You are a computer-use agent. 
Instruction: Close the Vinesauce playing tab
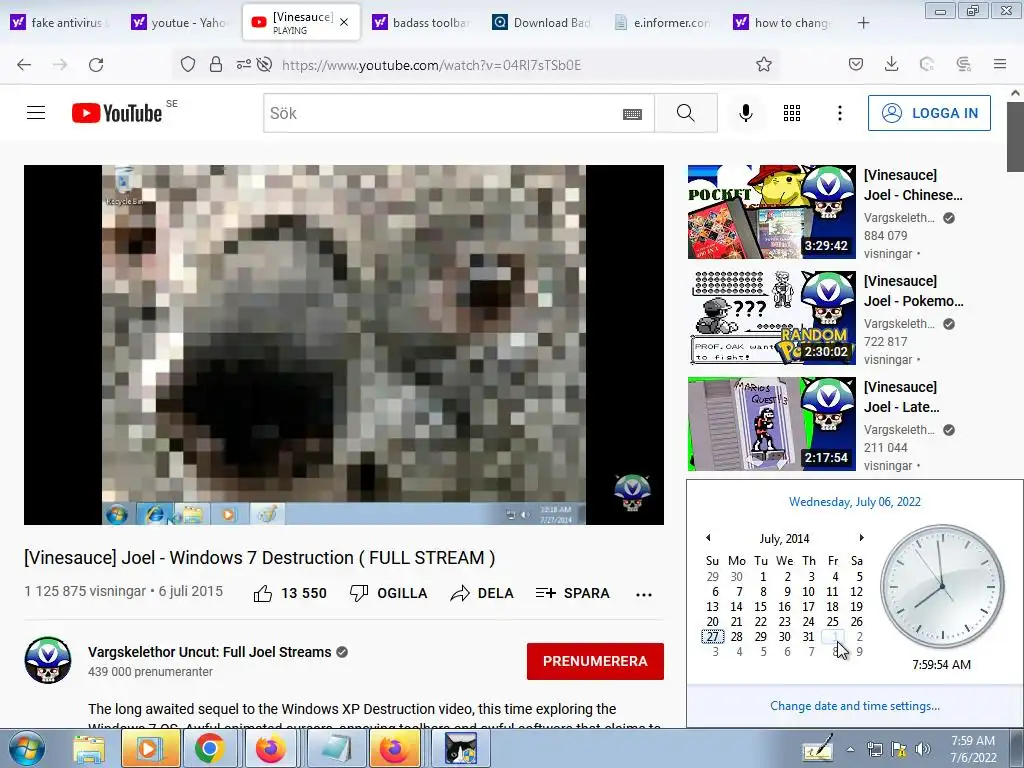[344, 22]
